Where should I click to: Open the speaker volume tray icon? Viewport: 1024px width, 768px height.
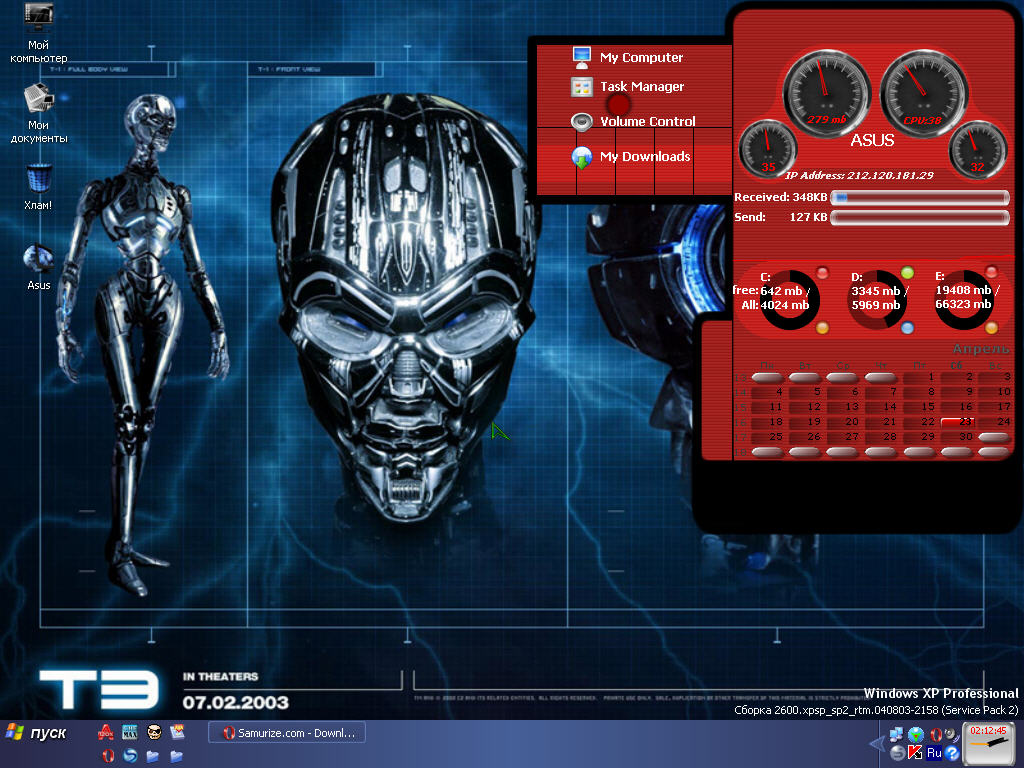952,735
